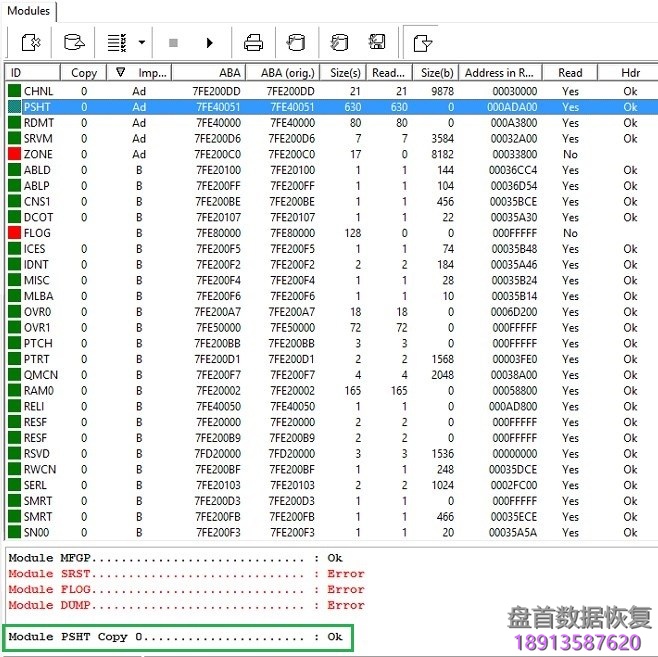This screenshot has width=658, height=657.
Task: Sort by the Size(s) column header
Action: (343, 73)
